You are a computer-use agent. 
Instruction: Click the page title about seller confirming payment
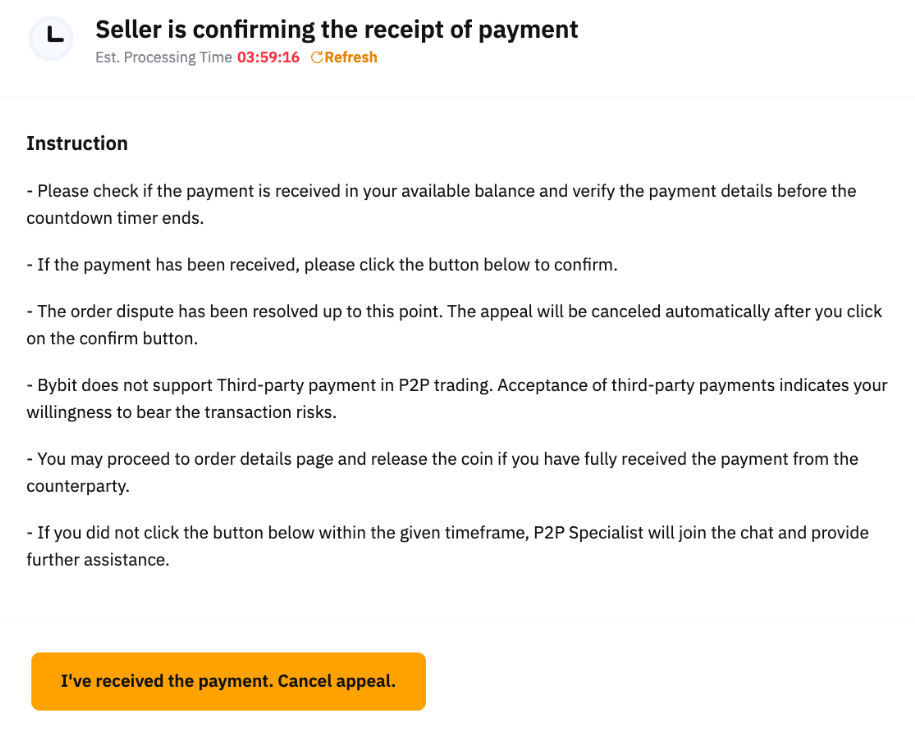pos(337,29)
